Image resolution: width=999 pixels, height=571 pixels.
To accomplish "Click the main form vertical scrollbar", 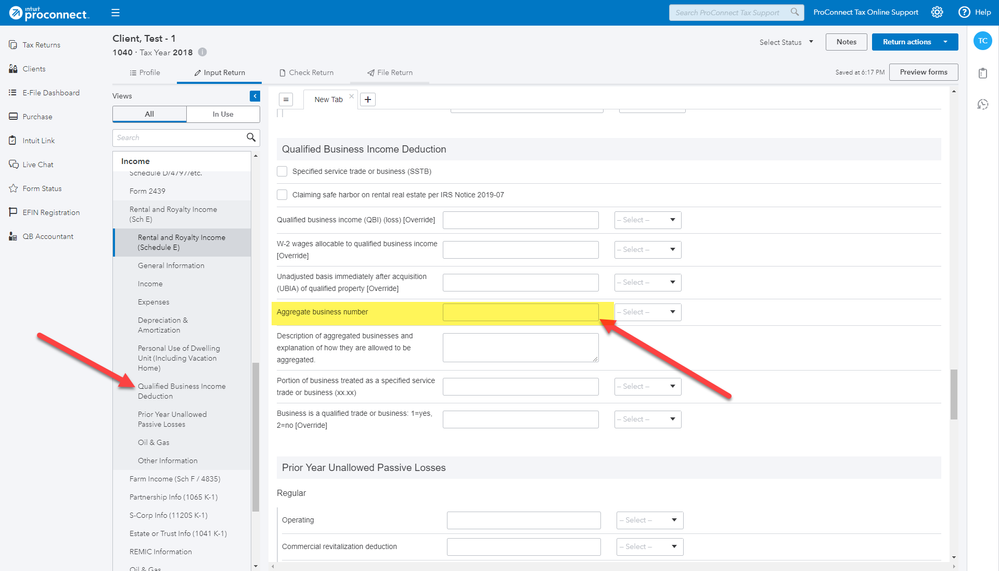I will coord(954,394).
